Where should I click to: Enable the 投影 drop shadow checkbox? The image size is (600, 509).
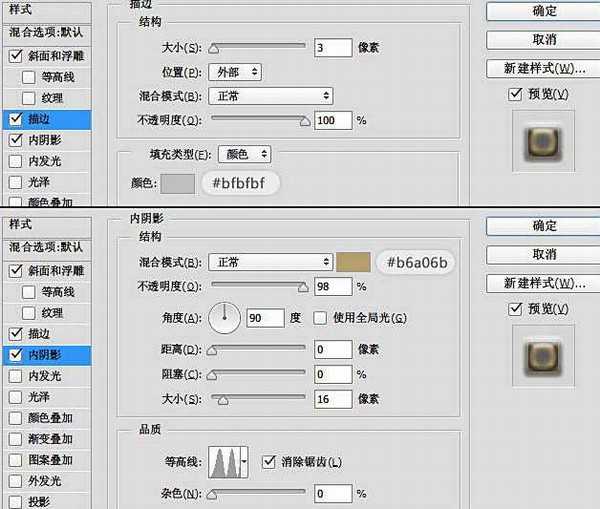(15, 502)
